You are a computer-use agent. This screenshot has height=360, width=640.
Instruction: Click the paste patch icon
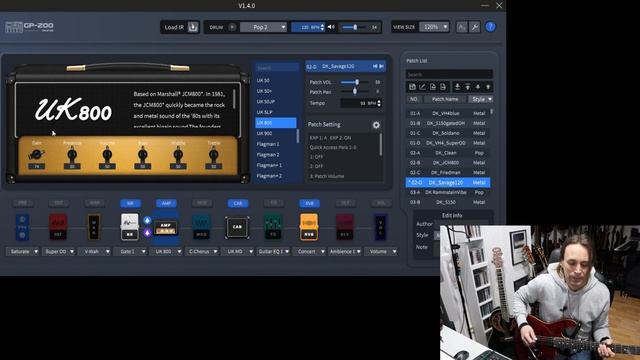[x=443, y=87]
